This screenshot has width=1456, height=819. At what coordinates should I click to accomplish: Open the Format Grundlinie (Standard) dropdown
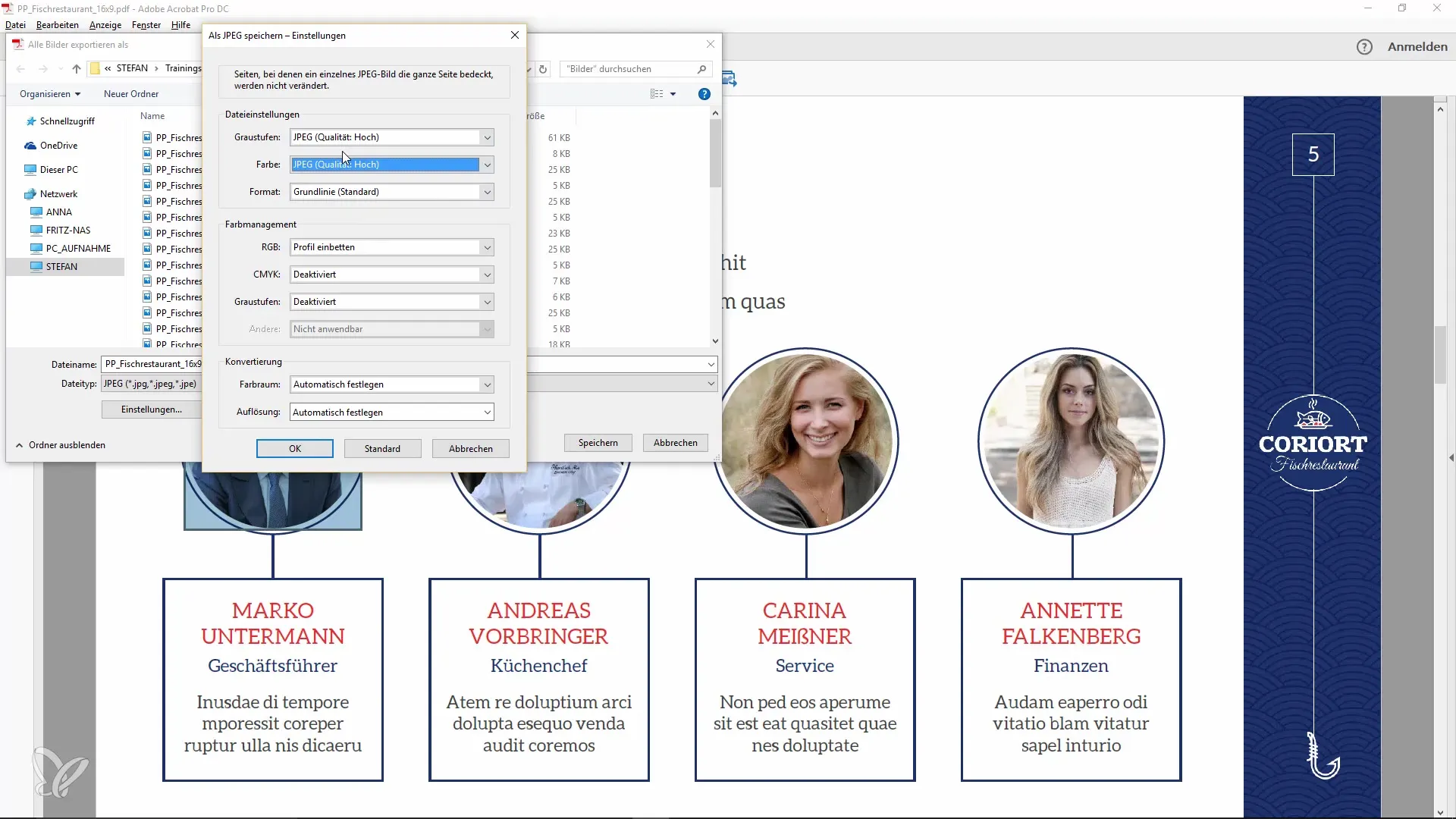click(392, 192)
